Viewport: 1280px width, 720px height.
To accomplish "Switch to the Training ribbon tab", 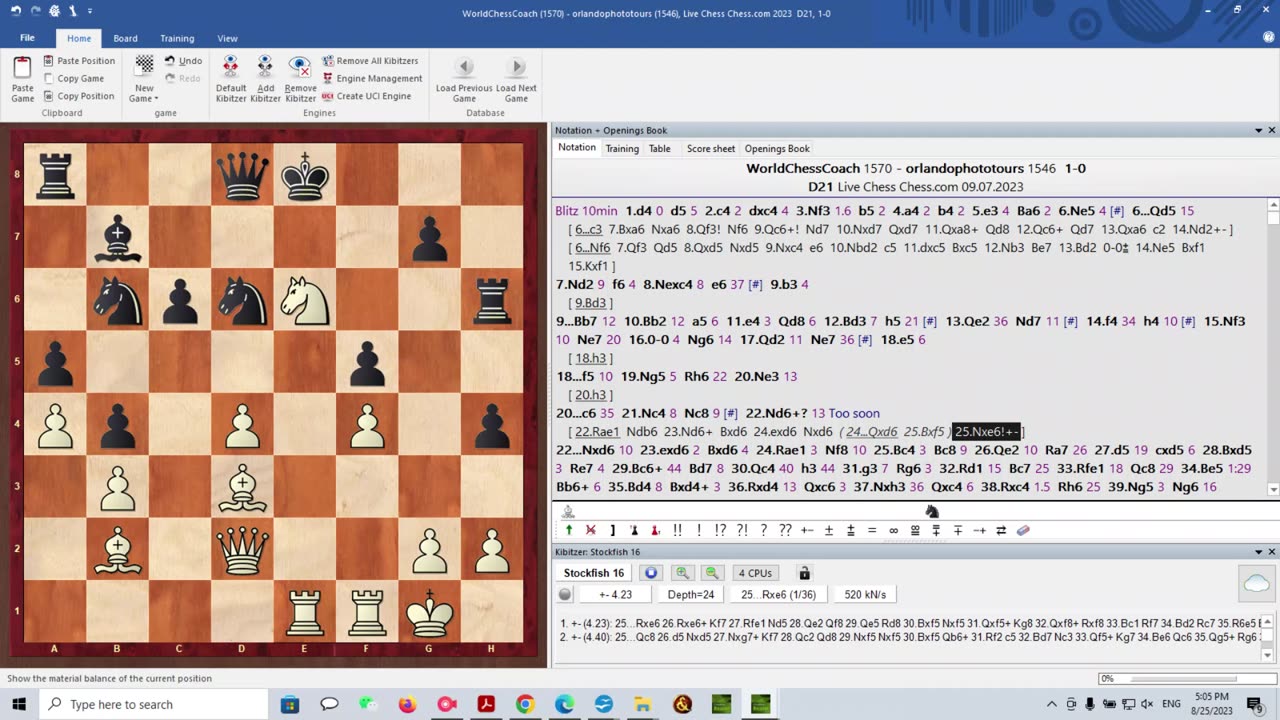I will pyautogui.click(x=177, y=39).
